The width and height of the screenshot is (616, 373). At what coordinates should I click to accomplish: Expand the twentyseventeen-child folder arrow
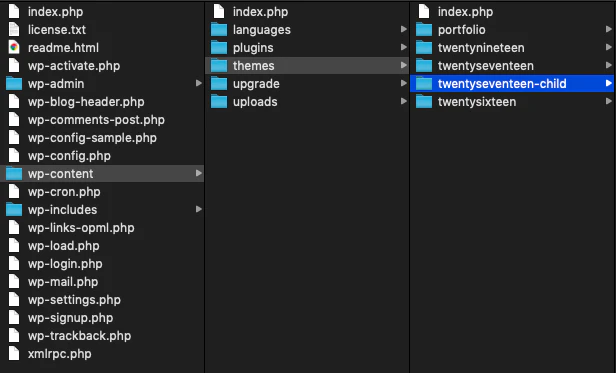coord(609,83)
